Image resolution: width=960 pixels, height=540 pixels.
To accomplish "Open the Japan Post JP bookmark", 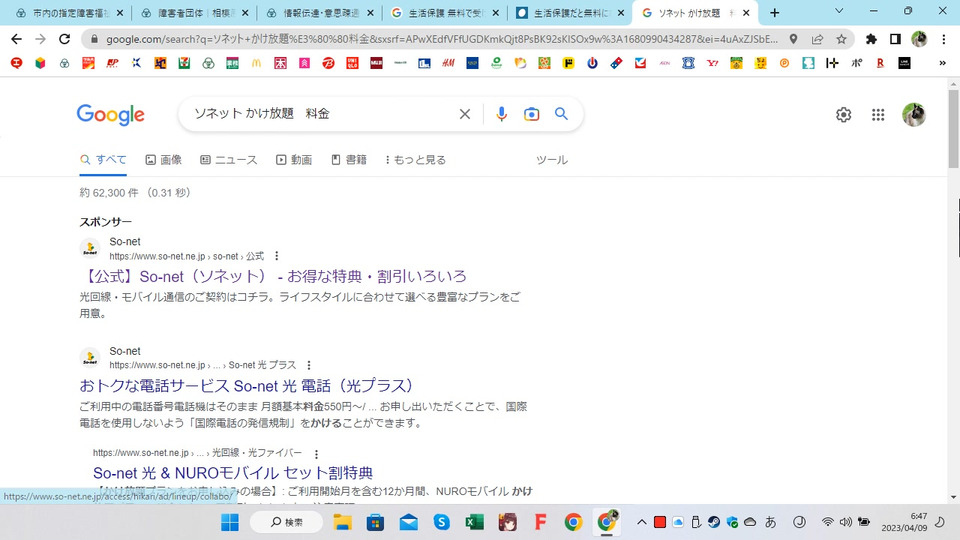I will pos(112,63).
